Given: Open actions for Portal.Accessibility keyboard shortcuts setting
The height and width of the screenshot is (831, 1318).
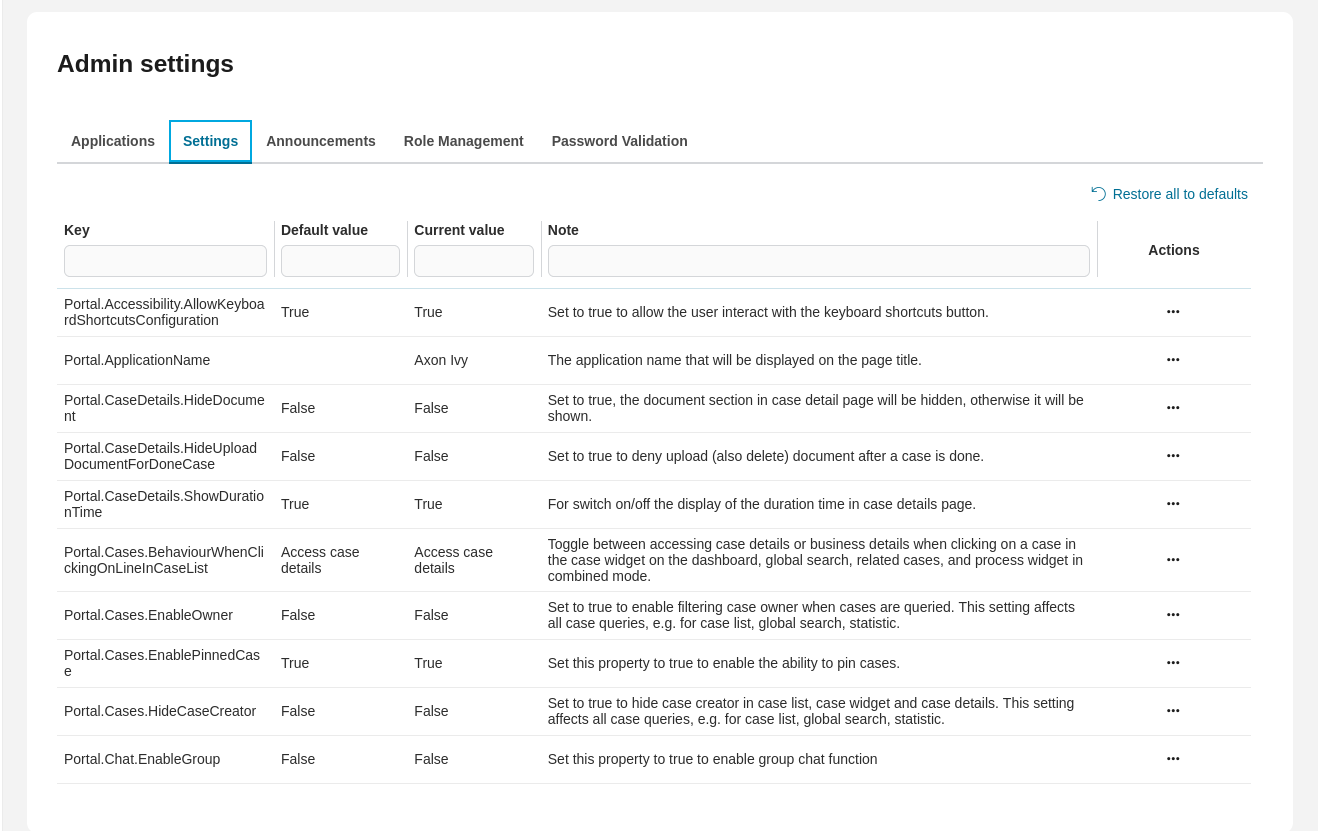Looking at the screenshot, I should [x=1172, y=312].
